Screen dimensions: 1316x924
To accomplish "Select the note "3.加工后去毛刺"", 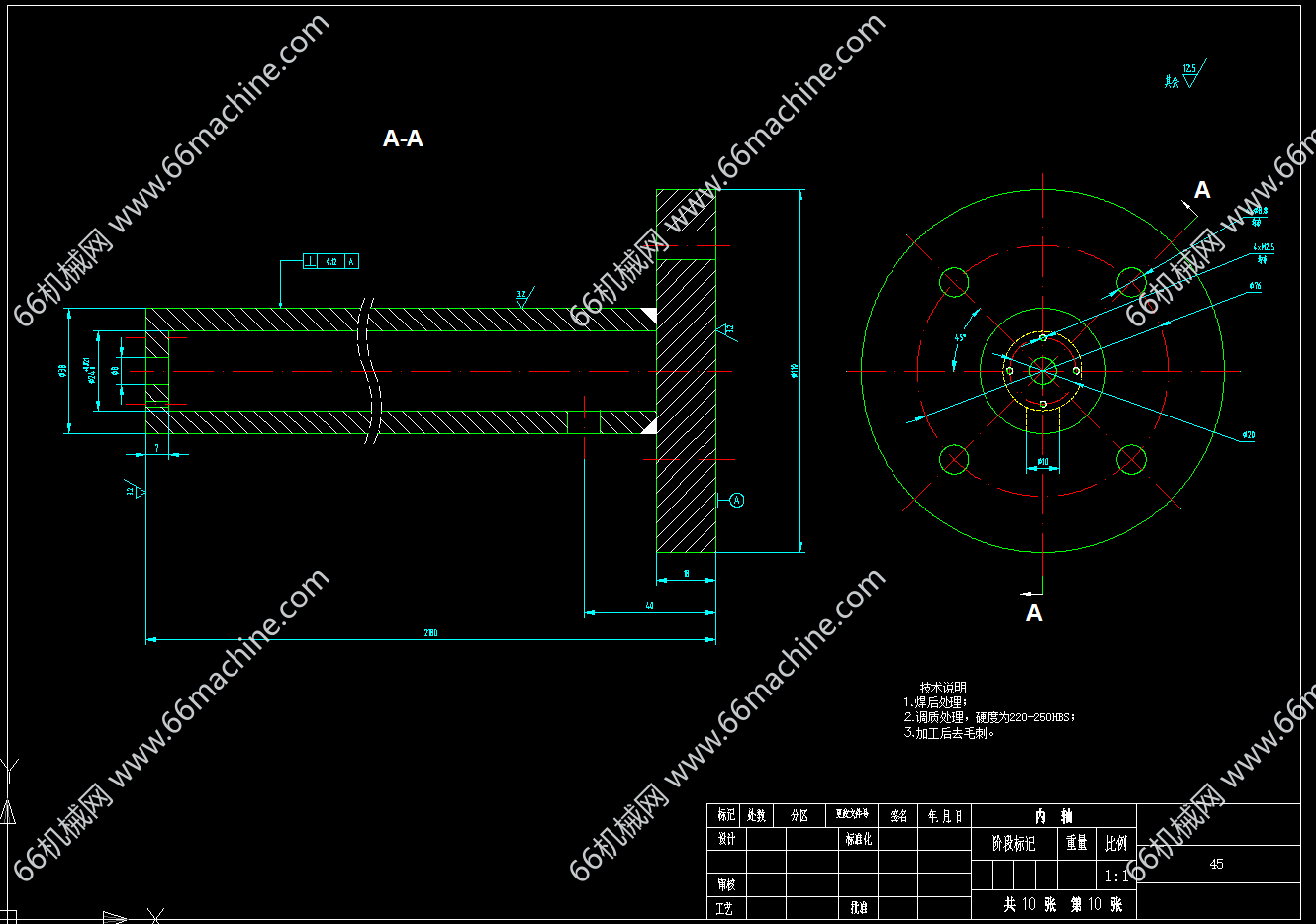I will tap(949, 733).
